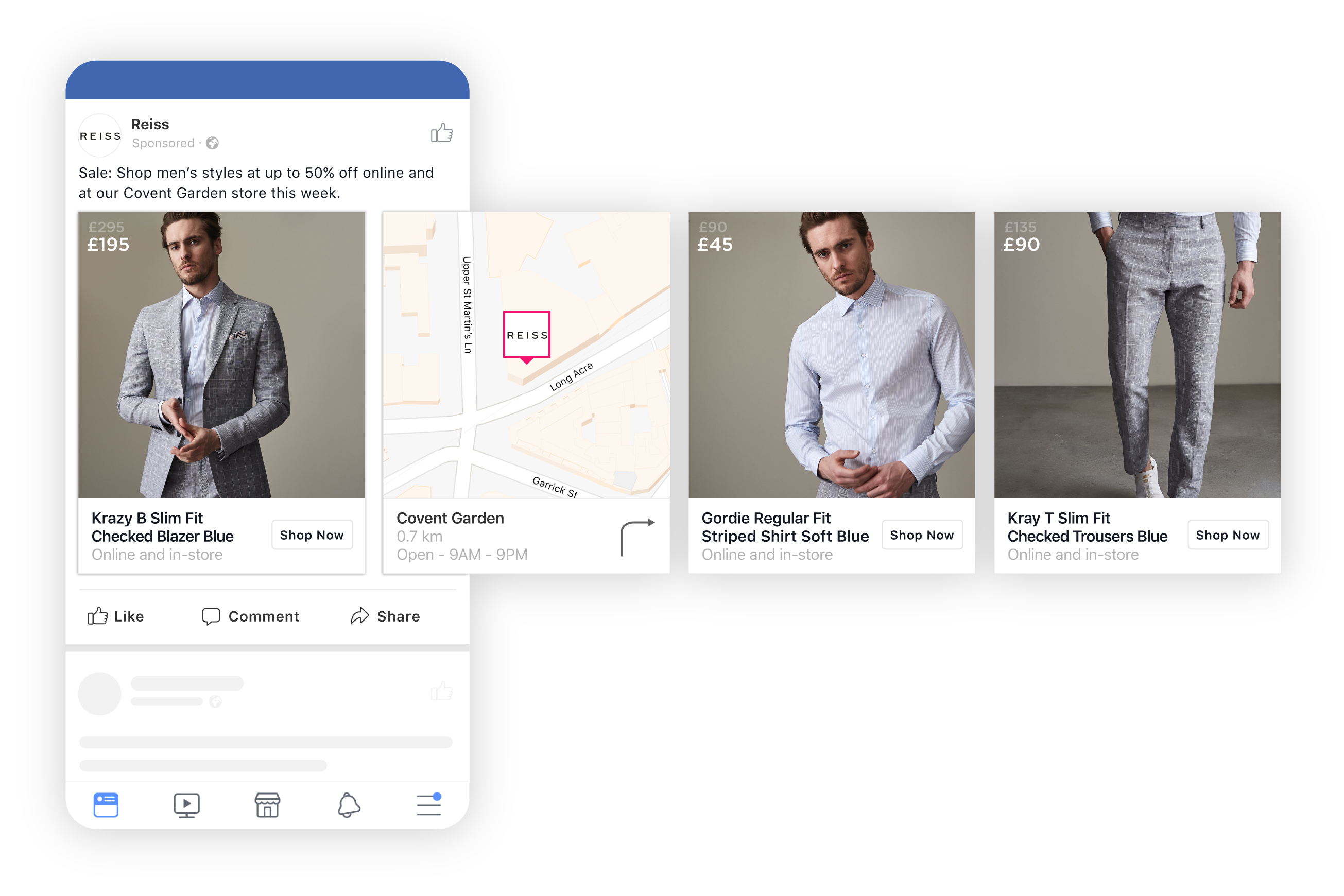This screenshot has height=896, width=1344.
Task: Click the directions arrow for Covent Garden
Action: (637, 537)
